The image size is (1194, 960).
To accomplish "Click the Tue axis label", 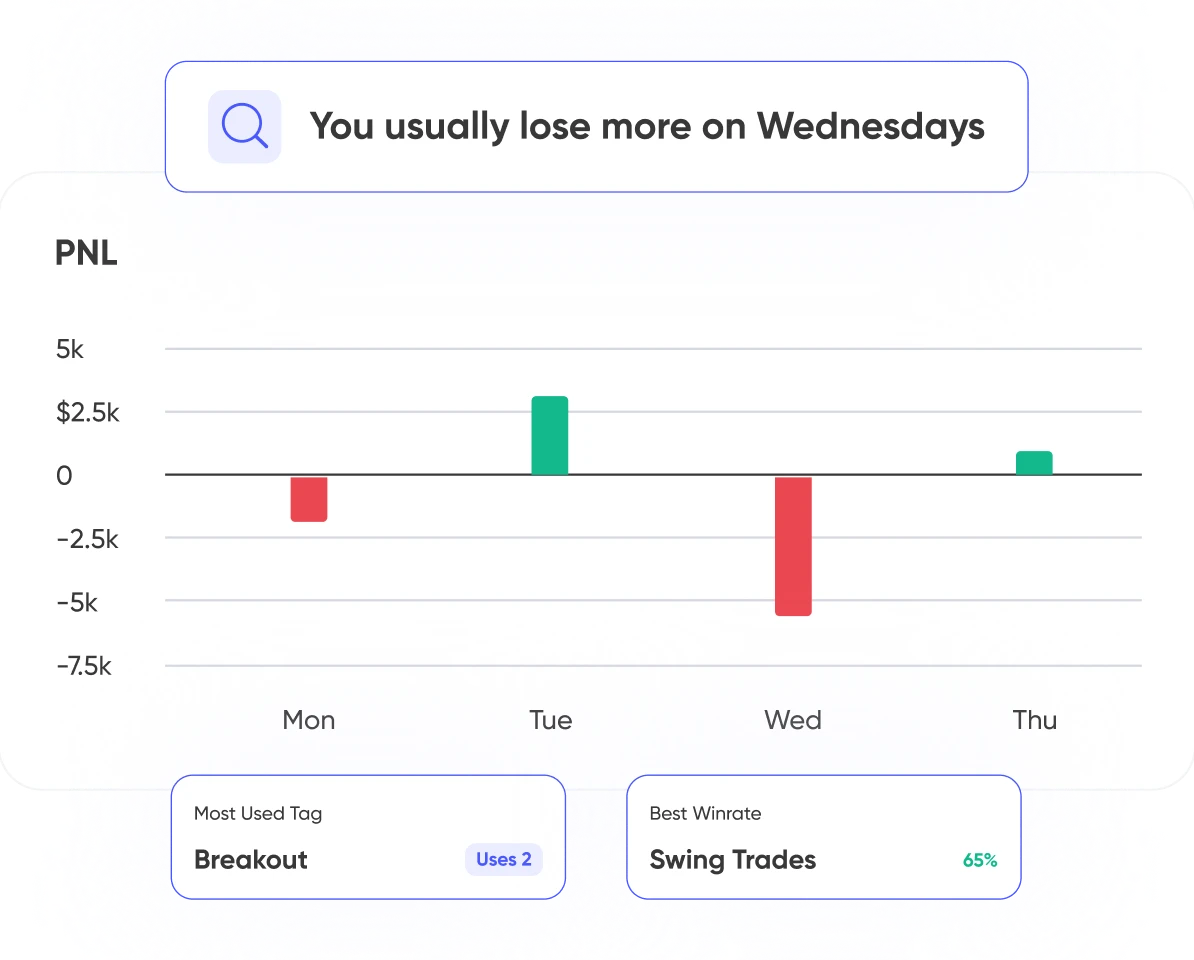I will [x=551, y=720].
